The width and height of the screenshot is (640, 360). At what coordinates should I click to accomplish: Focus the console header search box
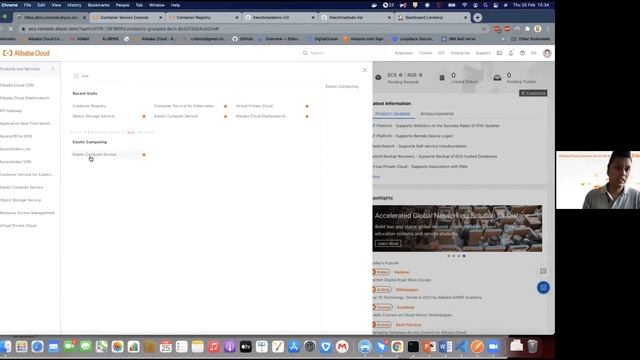click(x=343, y=53)
